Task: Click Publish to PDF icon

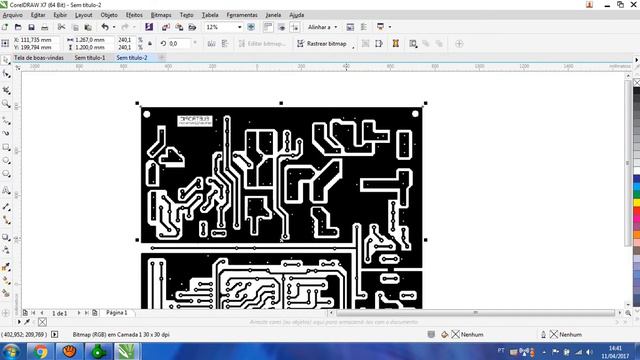Action: pos(192,27)
